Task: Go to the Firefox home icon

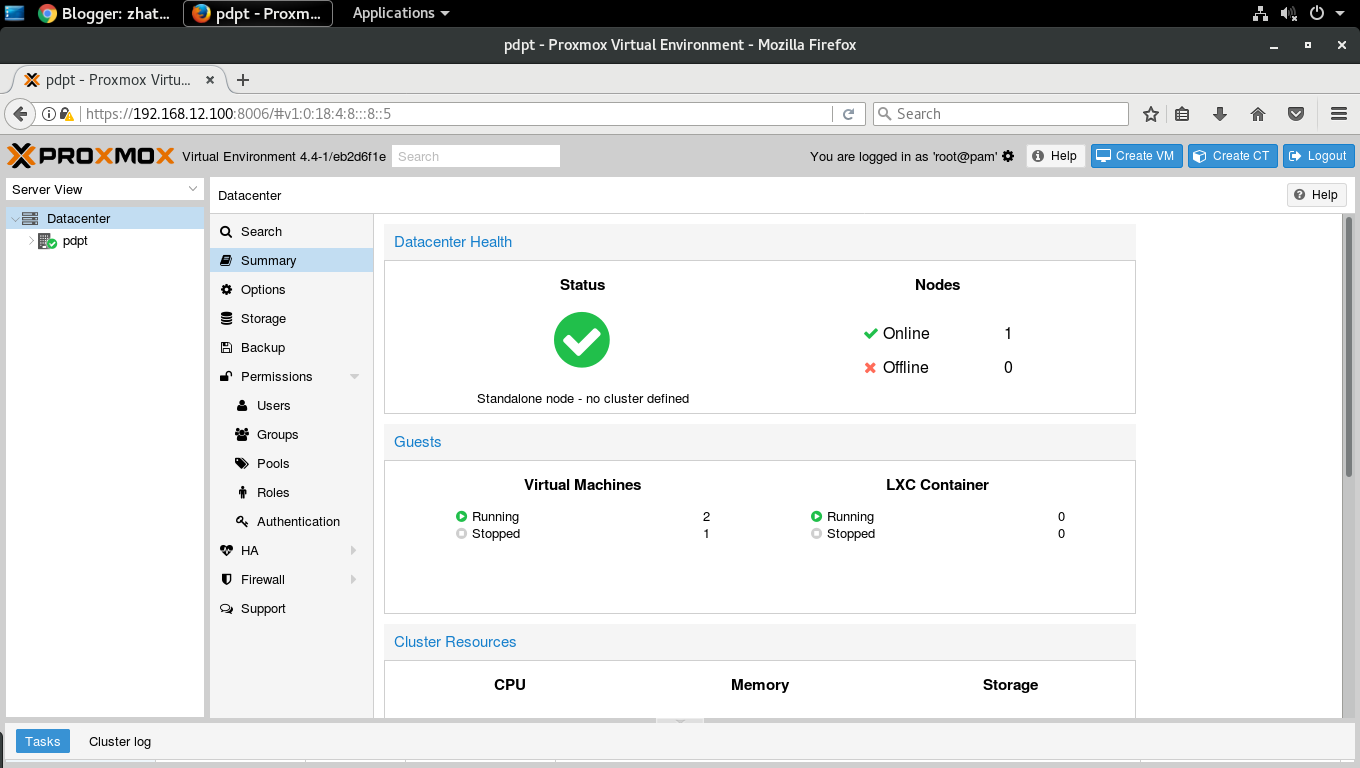Action: pos(1258,114)
